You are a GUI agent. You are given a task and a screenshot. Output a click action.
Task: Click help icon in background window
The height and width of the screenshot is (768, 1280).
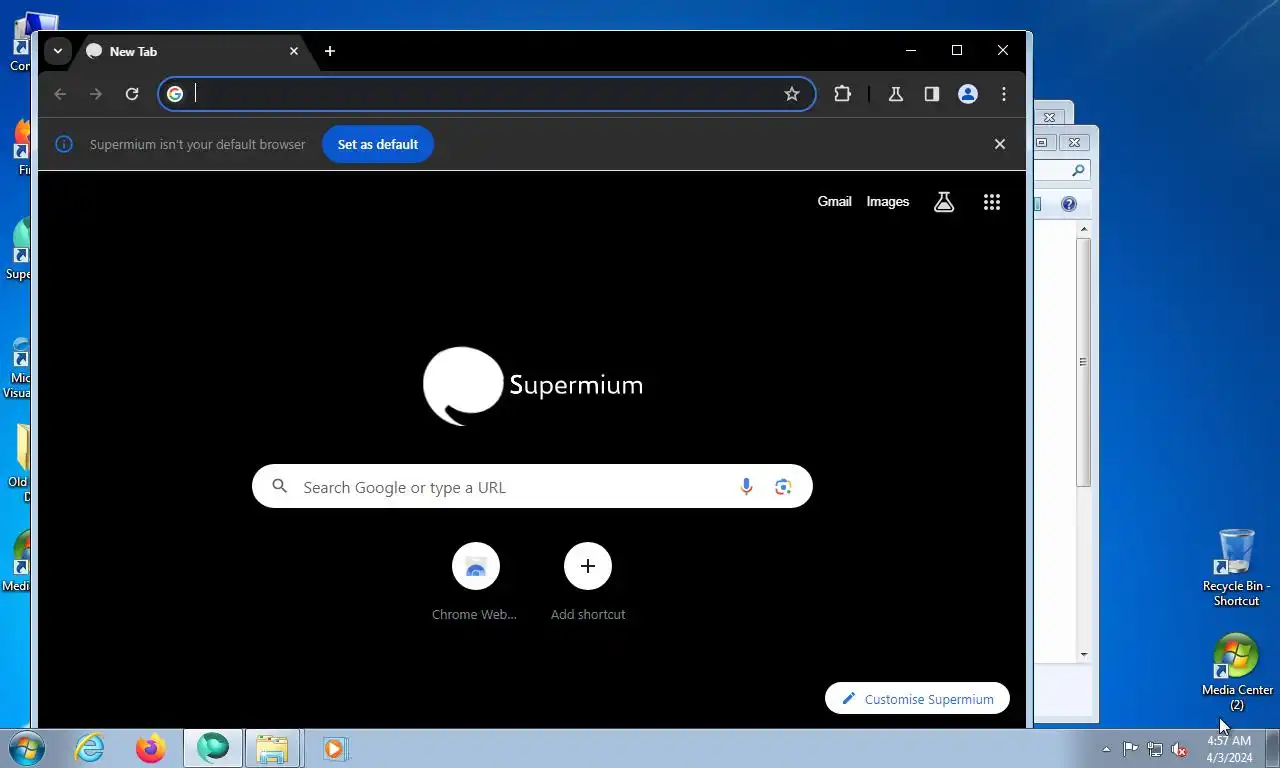point(1069,204)
